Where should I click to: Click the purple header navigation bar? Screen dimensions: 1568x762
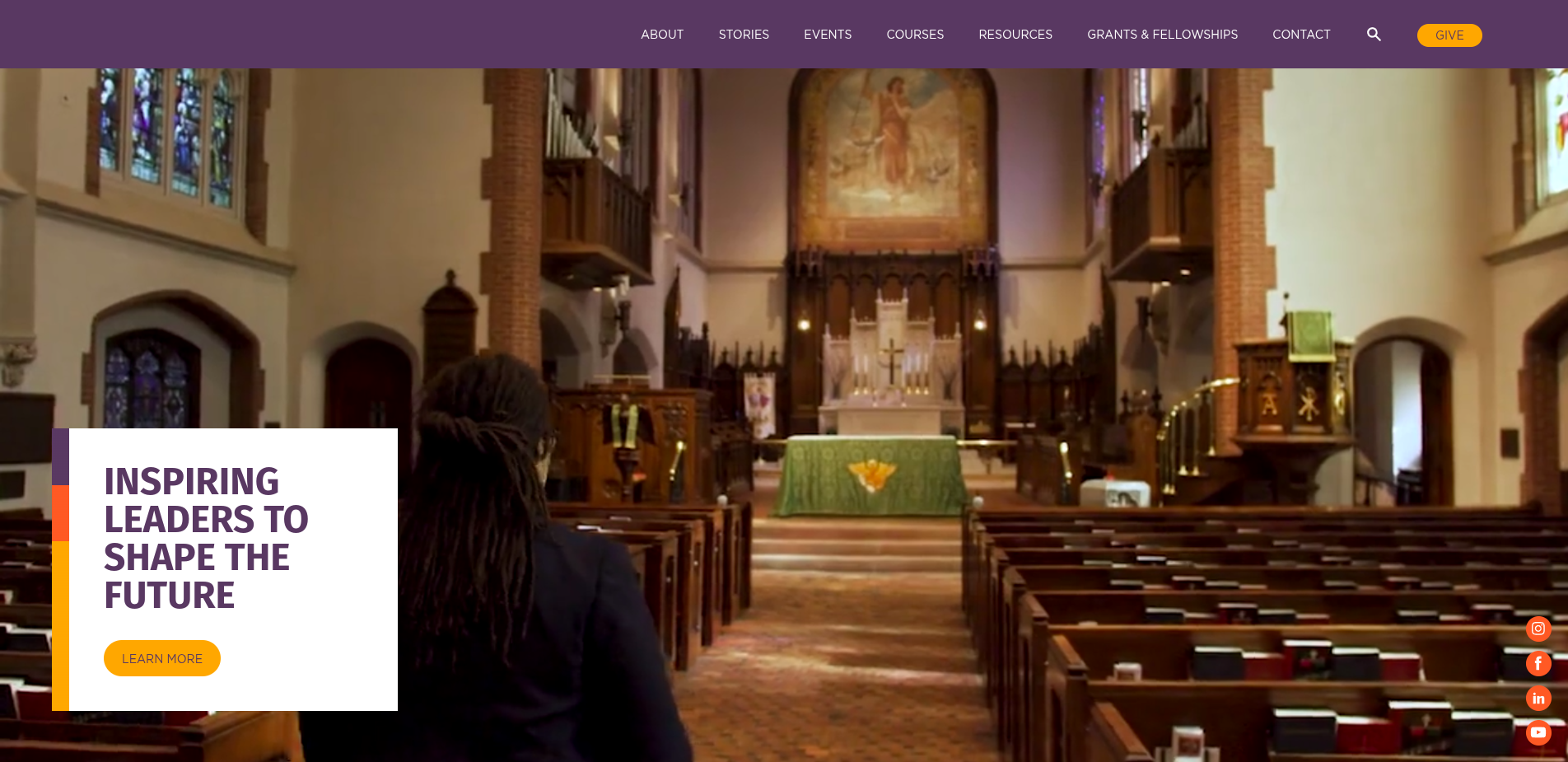point(329,34)
